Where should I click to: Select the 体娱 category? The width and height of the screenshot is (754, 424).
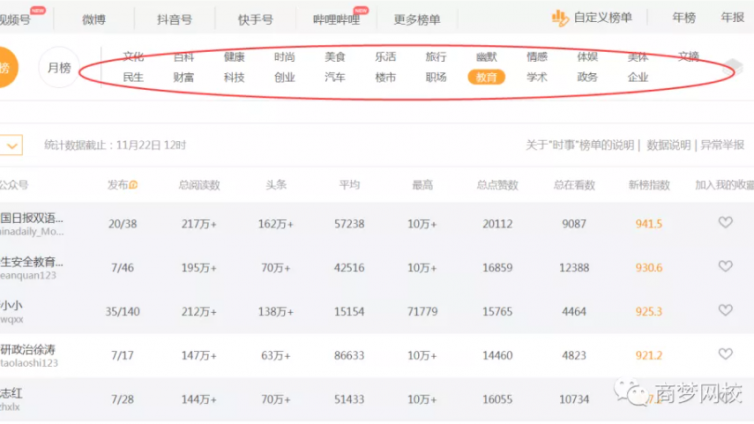pyautogui.click(x=588, y=57)
